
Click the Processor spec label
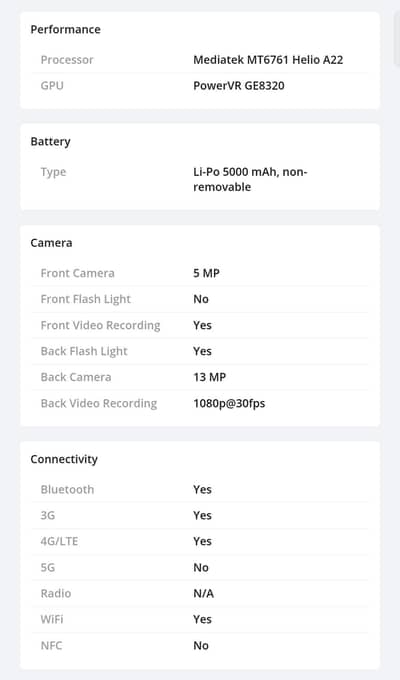[67, 60]
